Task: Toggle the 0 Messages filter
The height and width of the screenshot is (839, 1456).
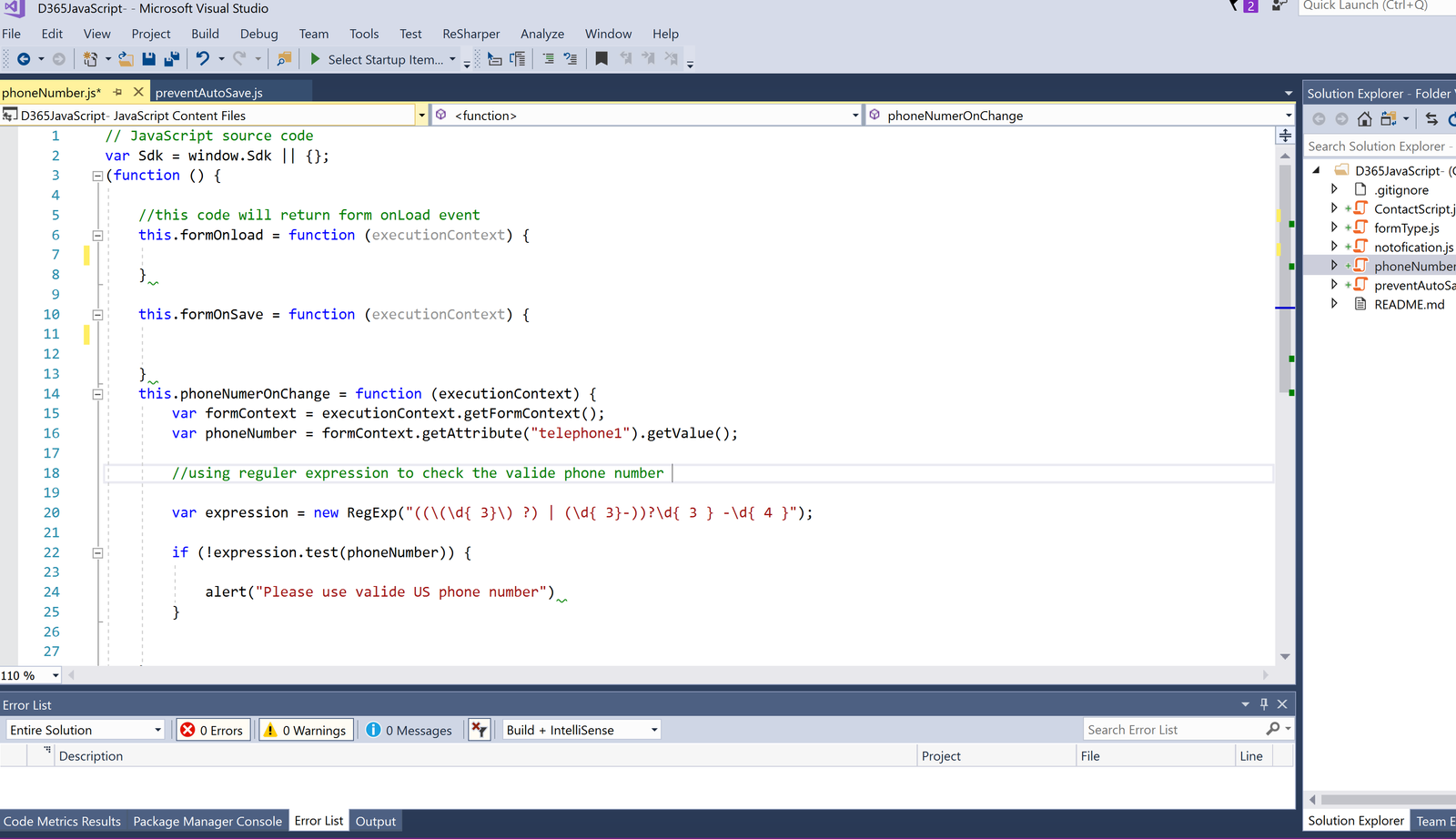Action: [x=409, y=730]
